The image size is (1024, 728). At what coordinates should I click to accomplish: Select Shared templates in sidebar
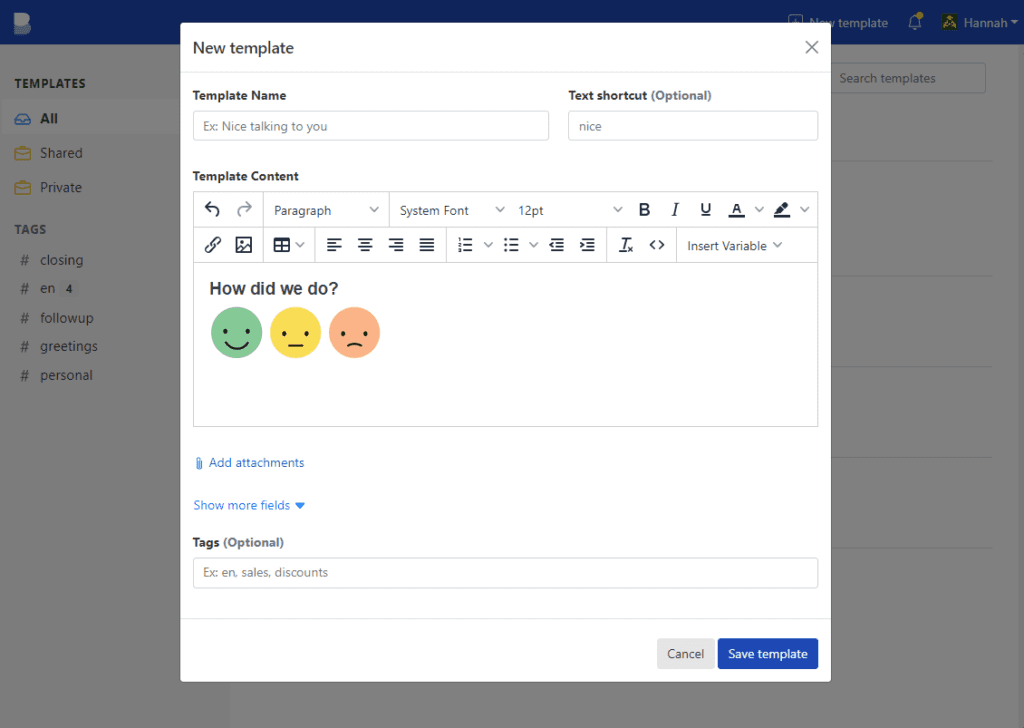point(61,153)
